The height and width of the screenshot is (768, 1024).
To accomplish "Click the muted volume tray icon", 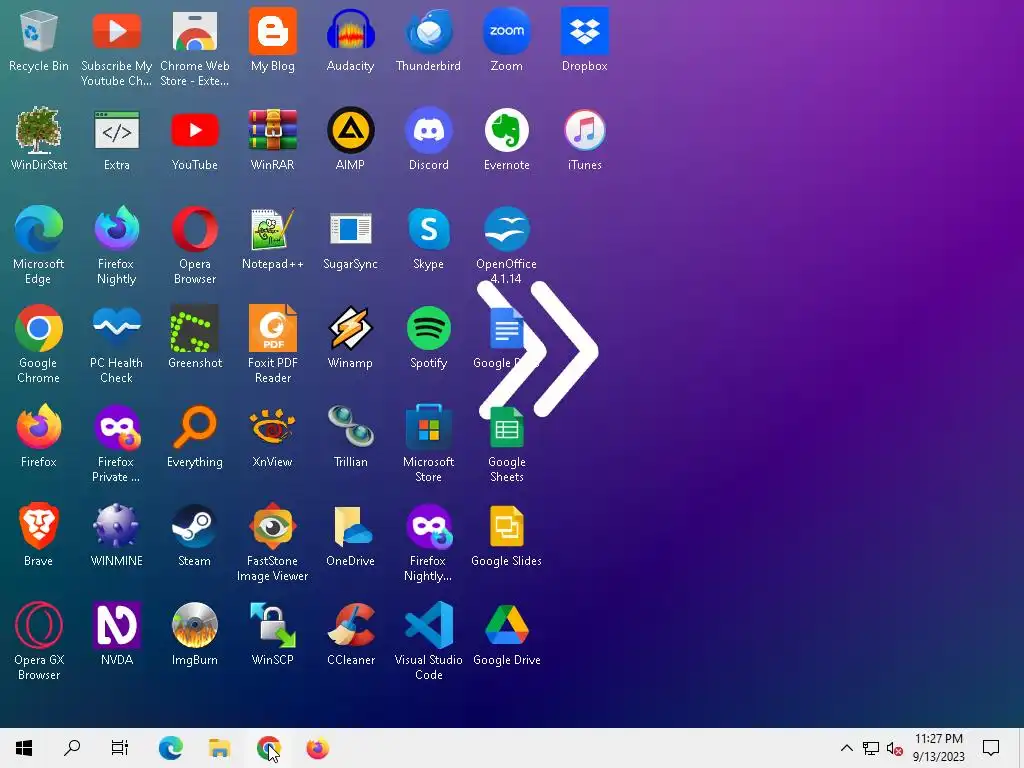I will point(895,749).
